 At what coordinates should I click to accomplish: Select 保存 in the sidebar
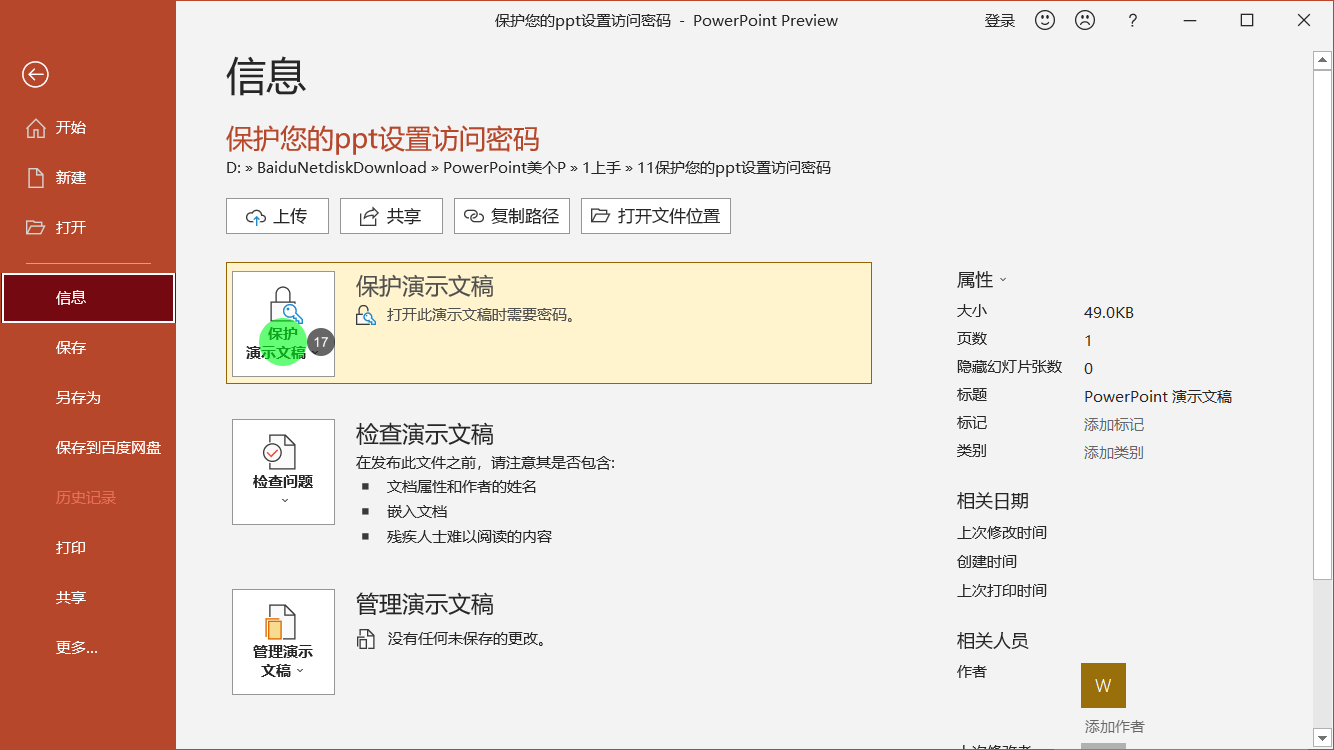[88, 348]
